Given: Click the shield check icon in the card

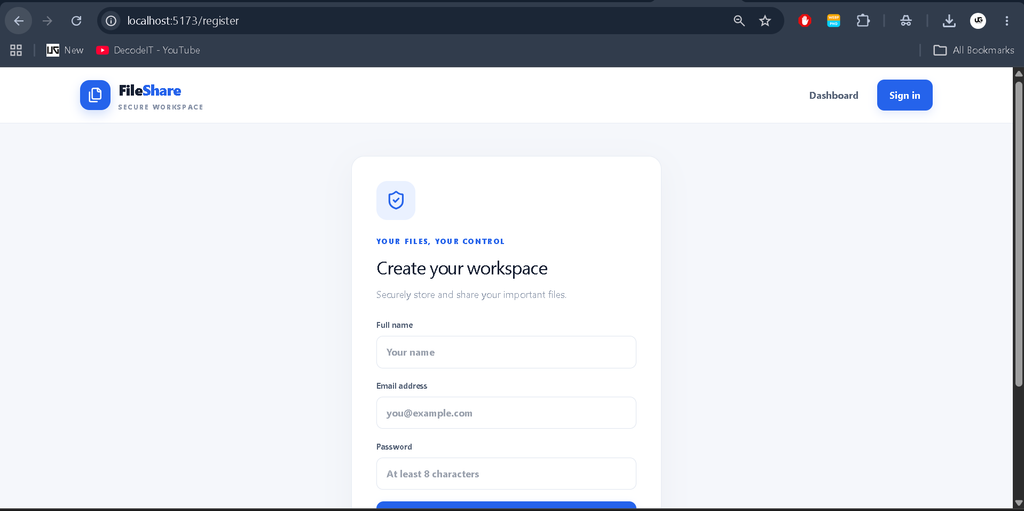Looking at the screenshot, I should point(396,200).
